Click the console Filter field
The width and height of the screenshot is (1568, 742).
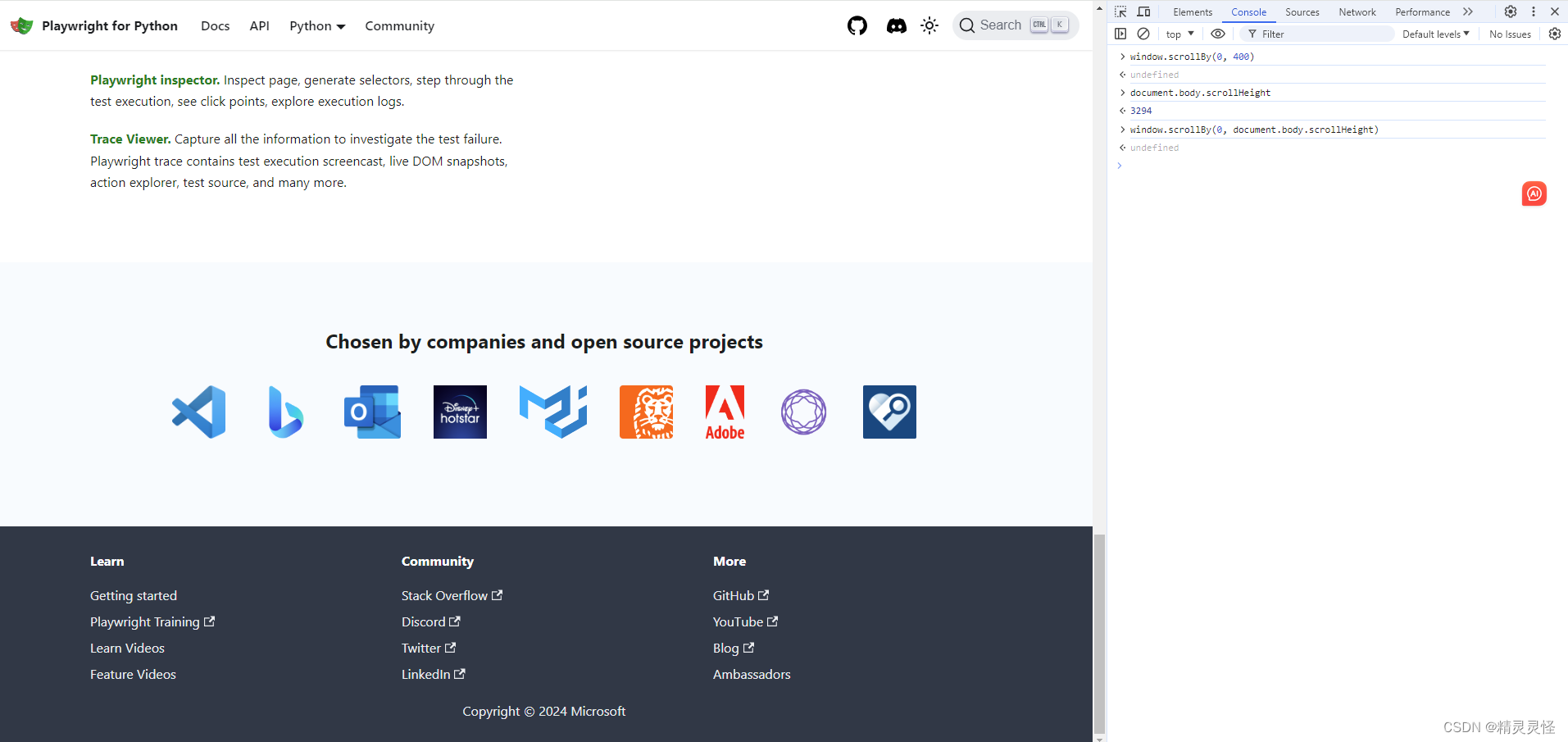pyautogui.click(x=1316, y=34)
